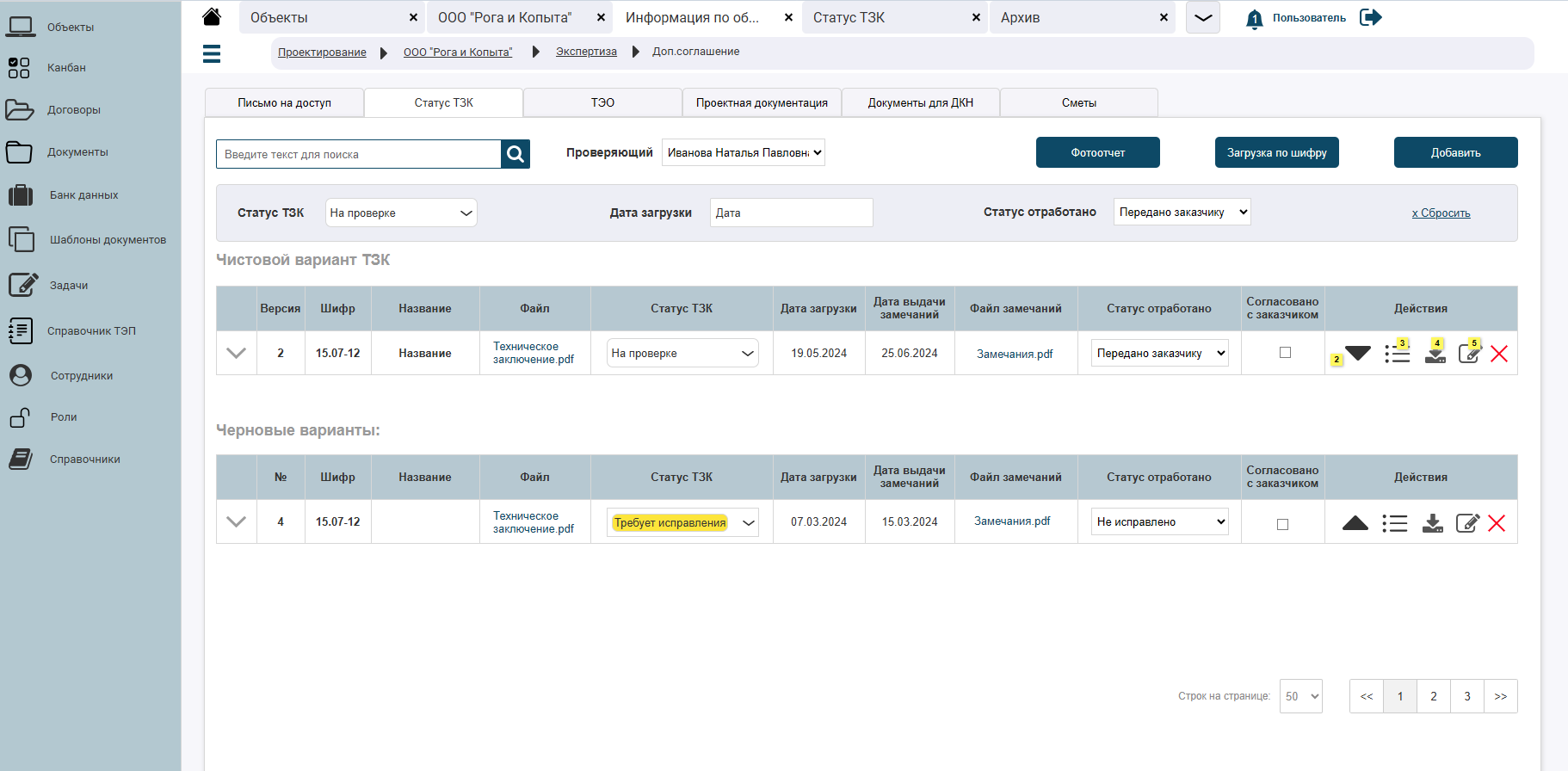The width and height of the screenshot is (1568, 771).
Task: Open Справочники book icon
Action: pos(21,459)
